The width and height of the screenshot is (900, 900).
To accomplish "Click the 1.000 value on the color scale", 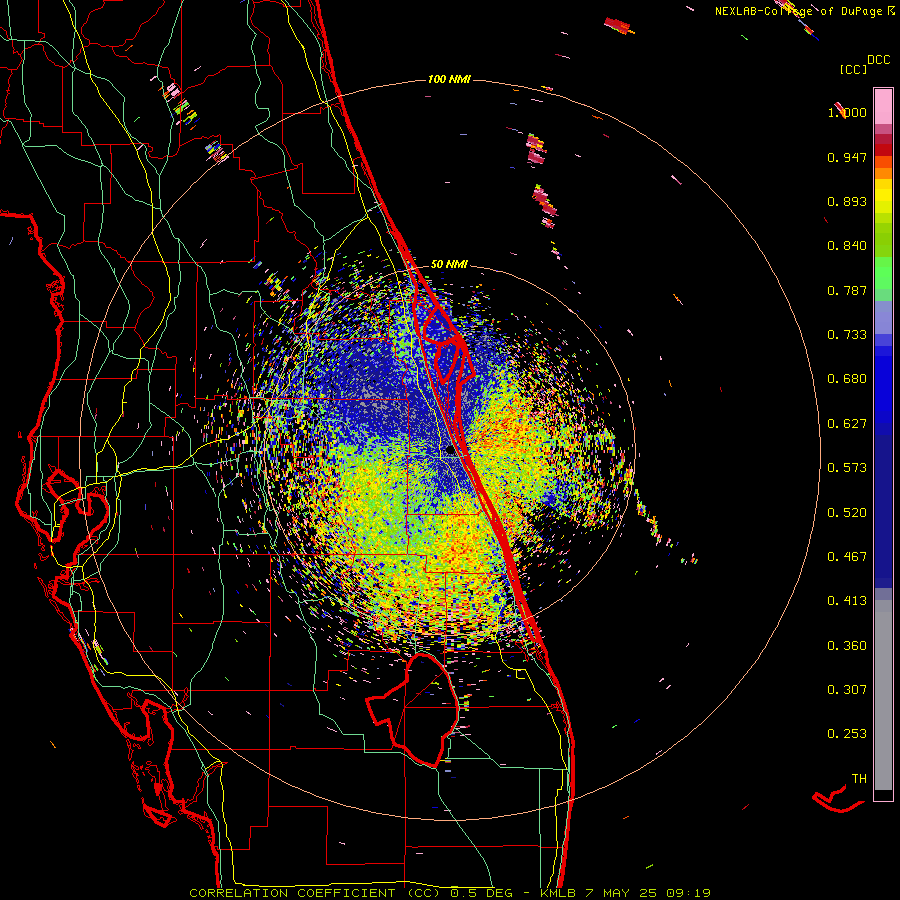I will [x=847, y=112].
